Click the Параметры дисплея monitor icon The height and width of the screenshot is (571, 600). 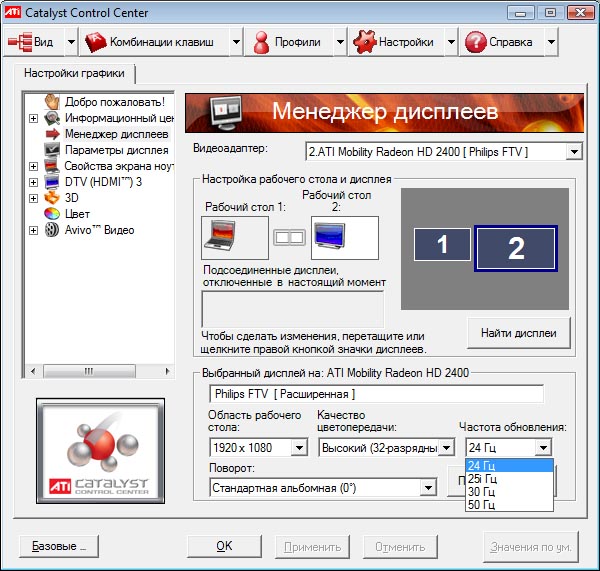[x=52, y=150]
